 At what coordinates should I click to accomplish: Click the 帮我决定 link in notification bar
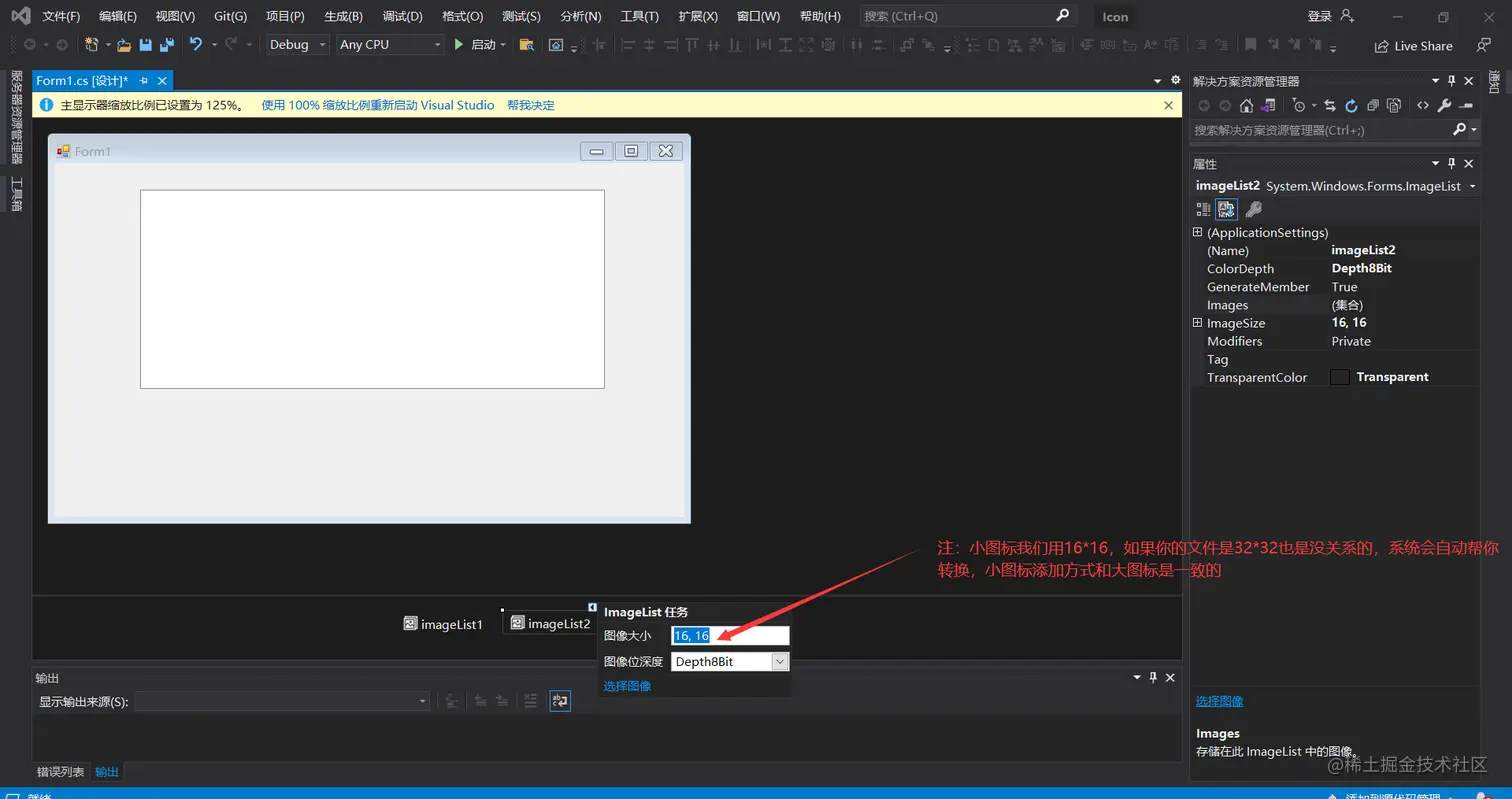pyautogui.click(x=530, y=105)
